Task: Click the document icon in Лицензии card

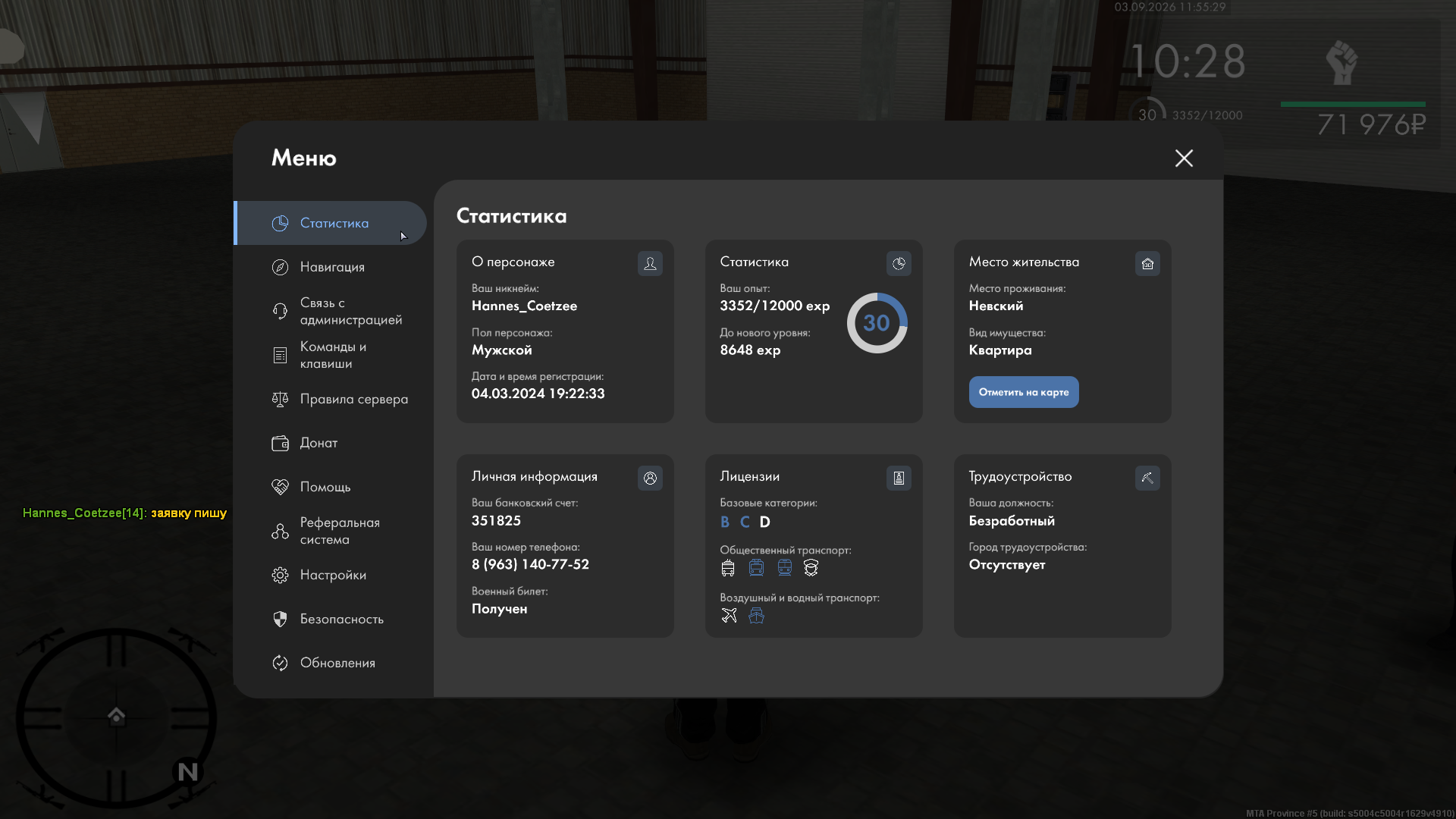Action: [899, 478]
